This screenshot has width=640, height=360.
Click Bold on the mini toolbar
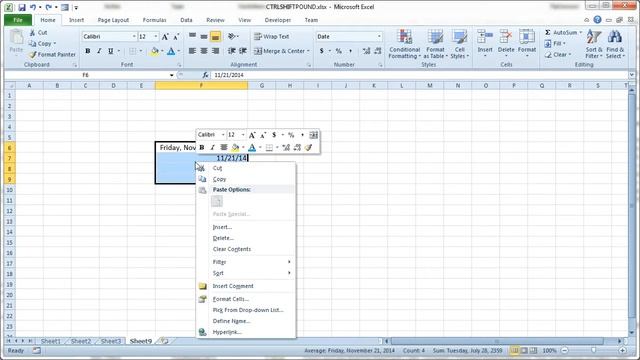[x=202, y=147]
